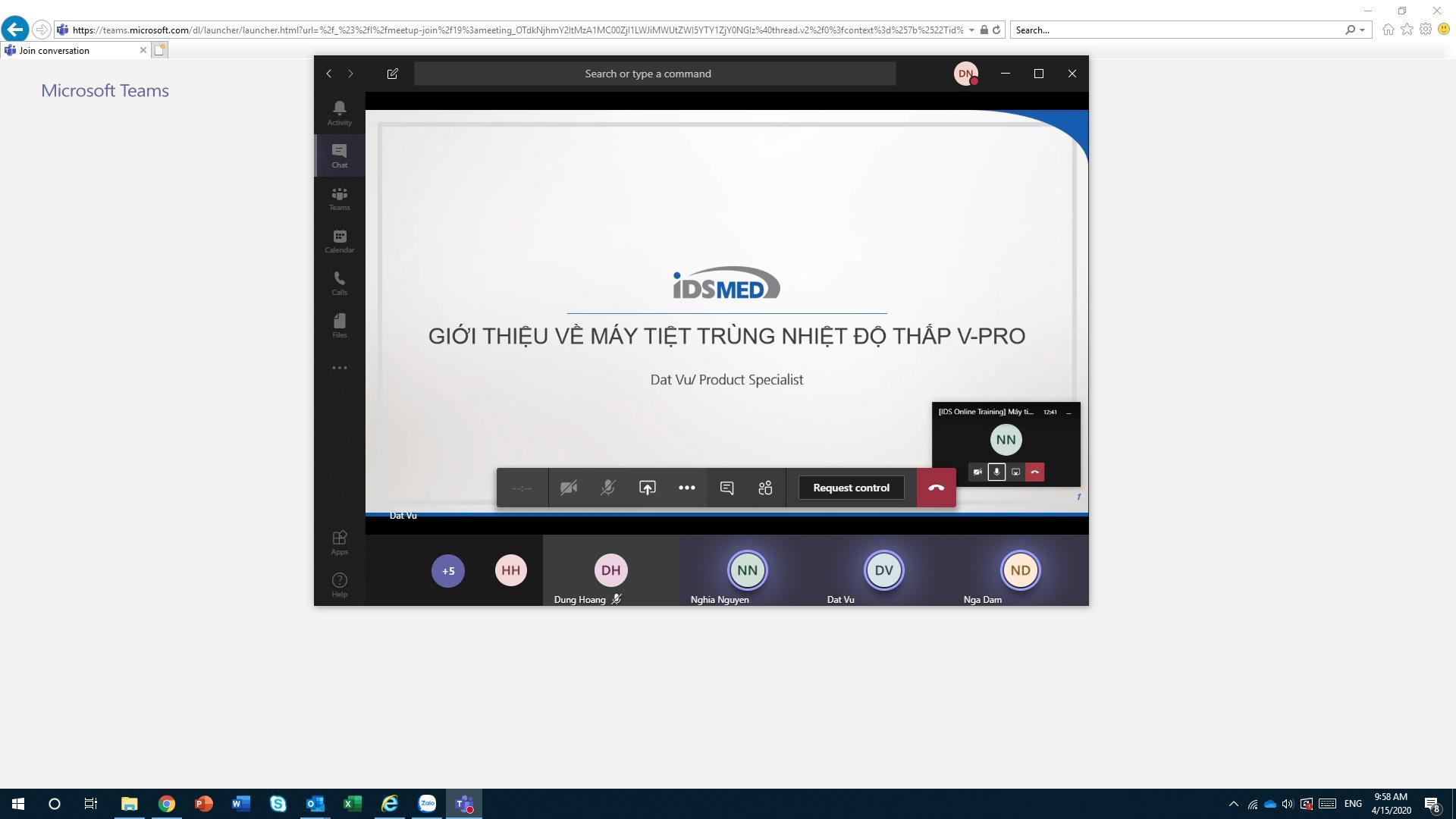Screen dimensions: 1456x819
Task: Click the new chat compose icon
Action: coord(392,74)
